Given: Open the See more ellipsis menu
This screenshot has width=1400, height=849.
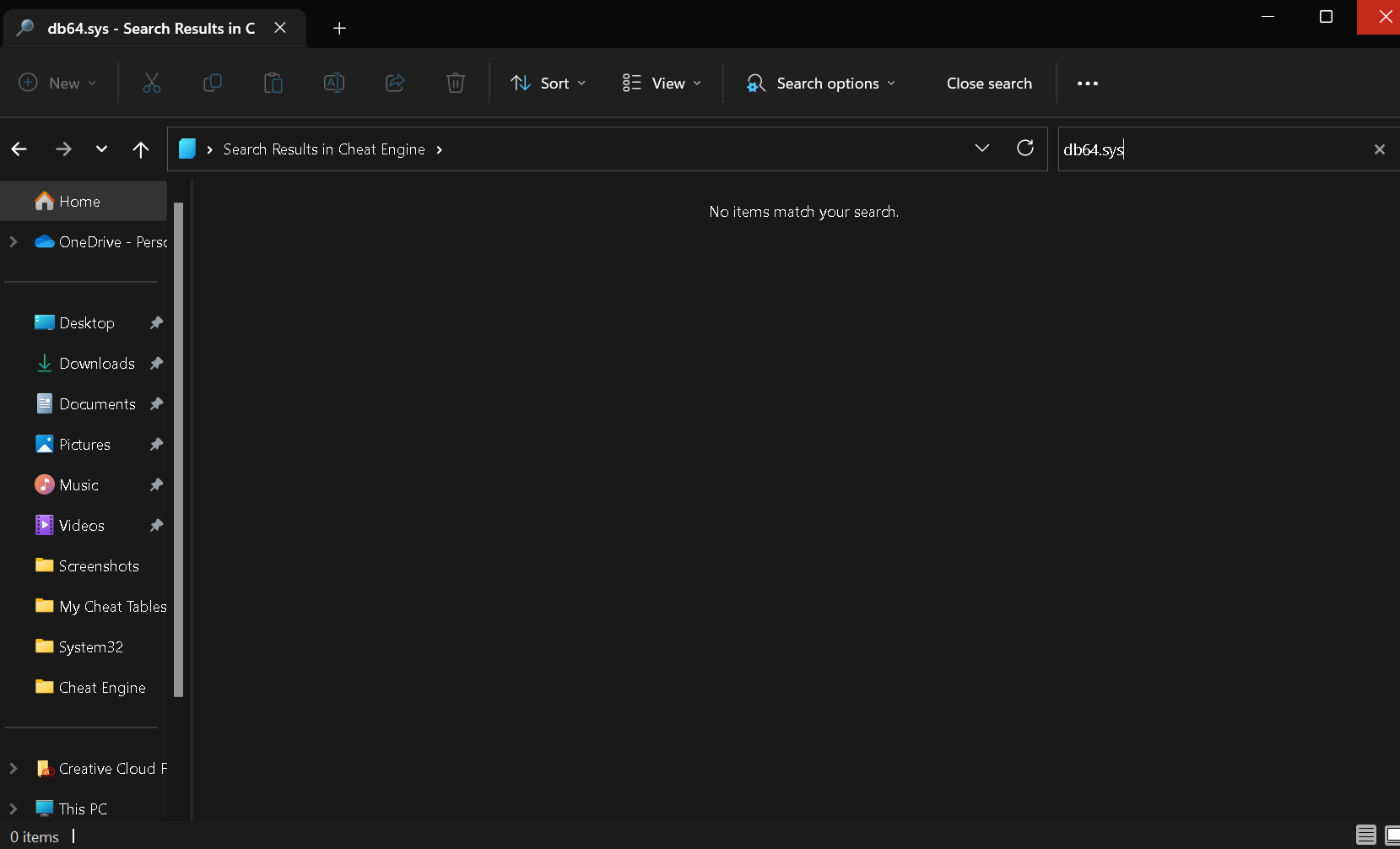Looking at the screenshot, I should [x=1087, y=83].
